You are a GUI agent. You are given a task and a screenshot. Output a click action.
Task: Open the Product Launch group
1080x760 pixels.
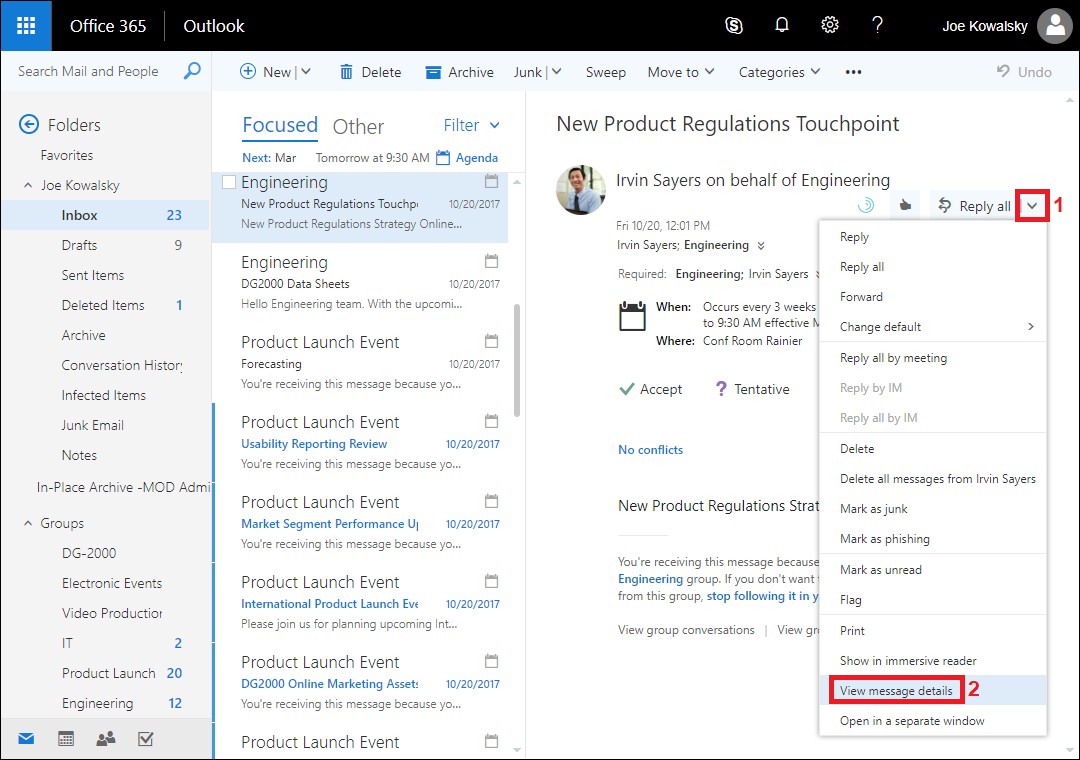coord(106,673)
